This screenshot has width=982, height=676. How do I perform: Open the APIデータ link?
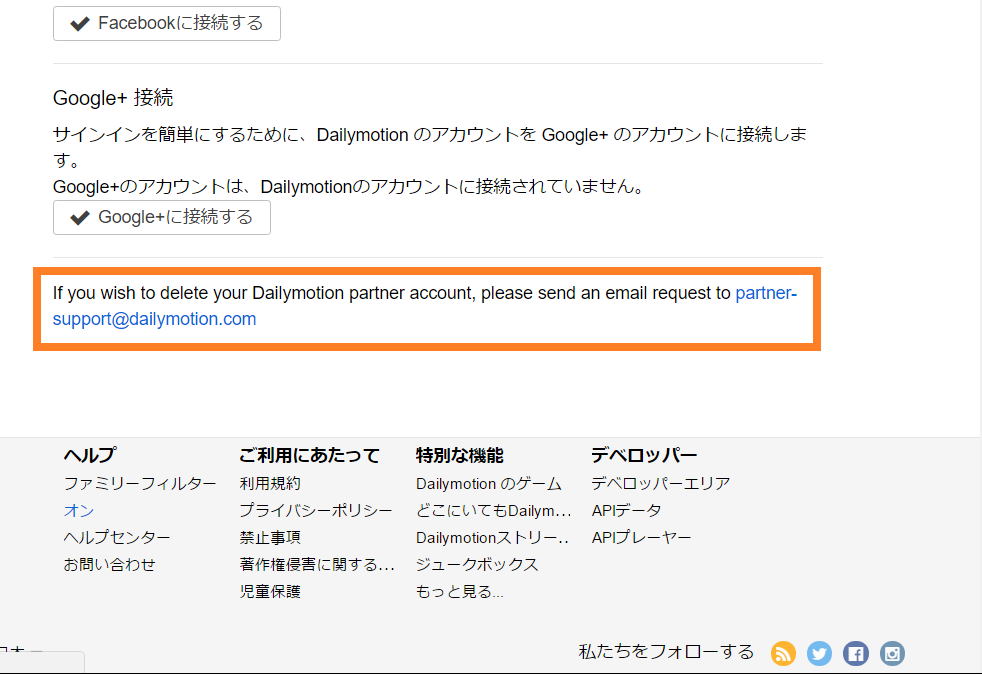pos(626,511)
